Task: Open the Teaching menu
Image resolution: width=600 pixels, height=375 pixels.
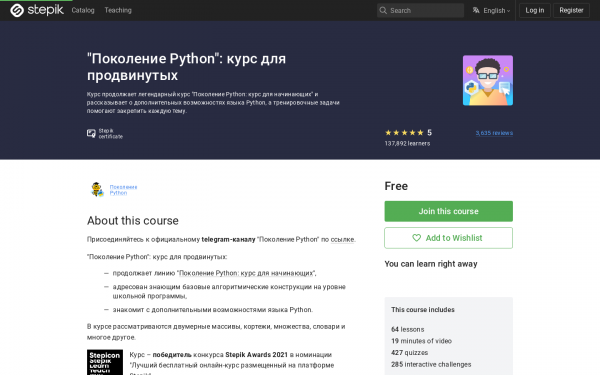Action: point(118,10)
